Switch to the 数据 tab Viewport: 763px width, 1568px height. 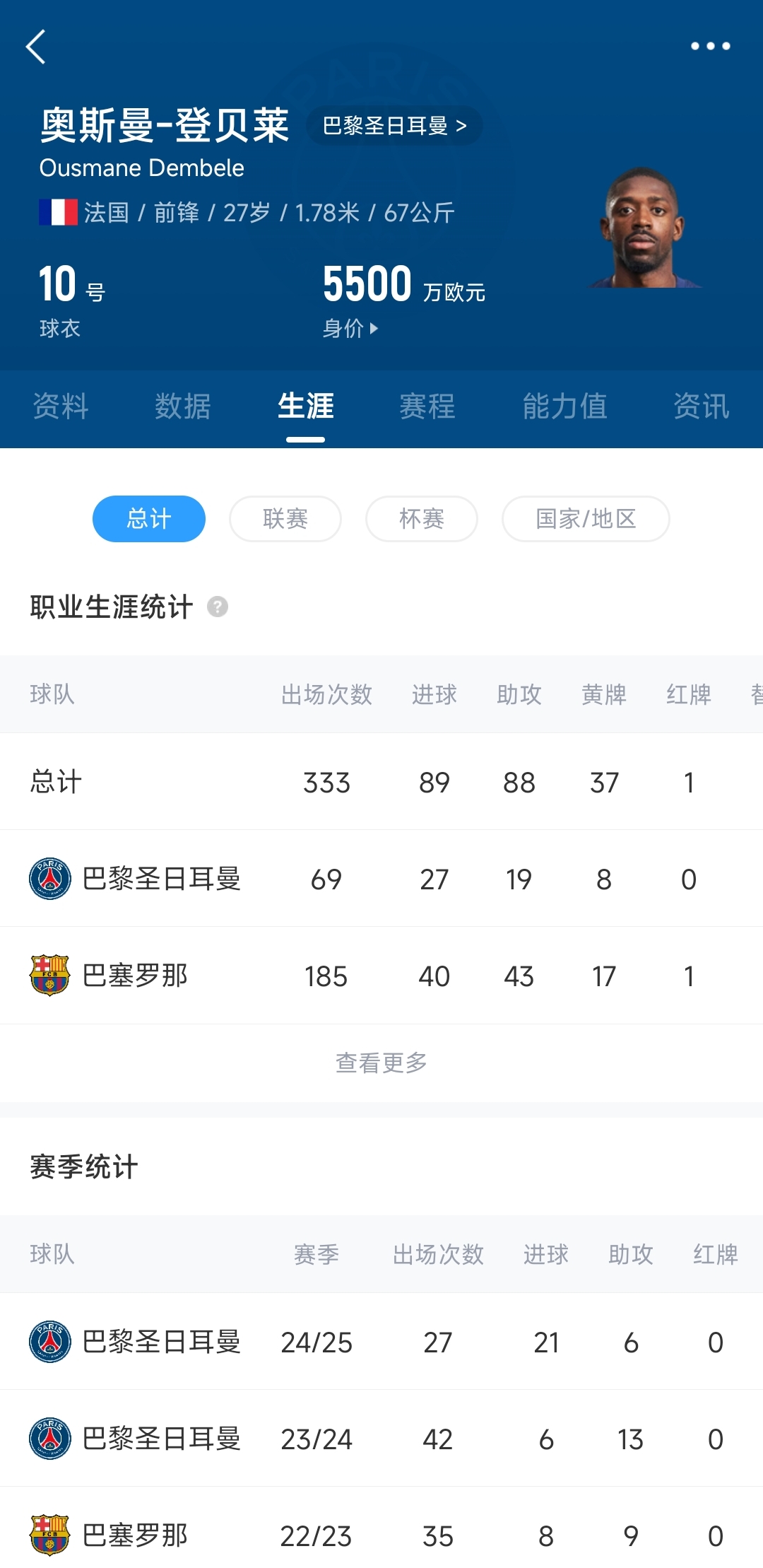[183, 406]
